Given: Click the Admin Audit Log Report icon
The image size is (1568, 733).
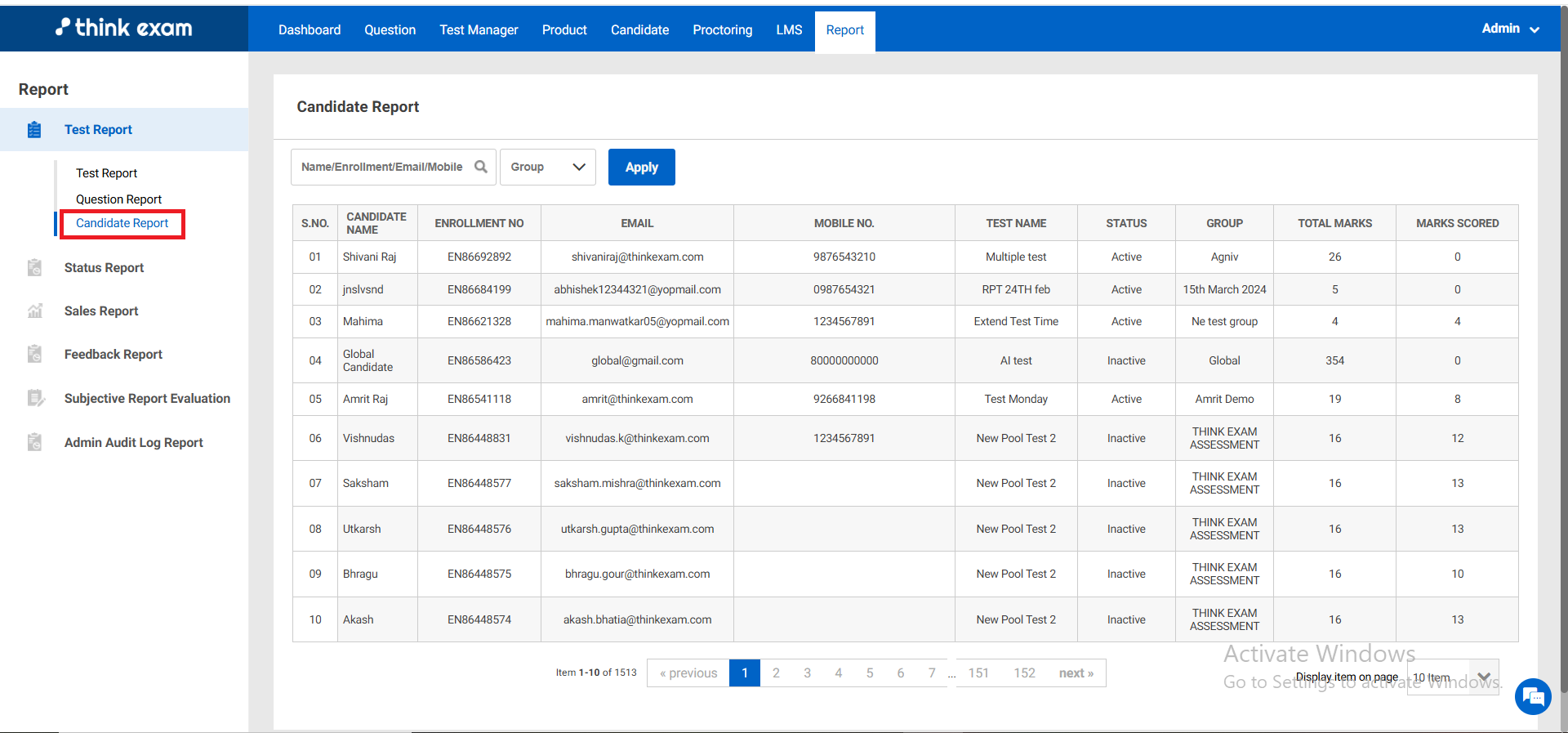Looking at the screenshot, I should [34, 443].
